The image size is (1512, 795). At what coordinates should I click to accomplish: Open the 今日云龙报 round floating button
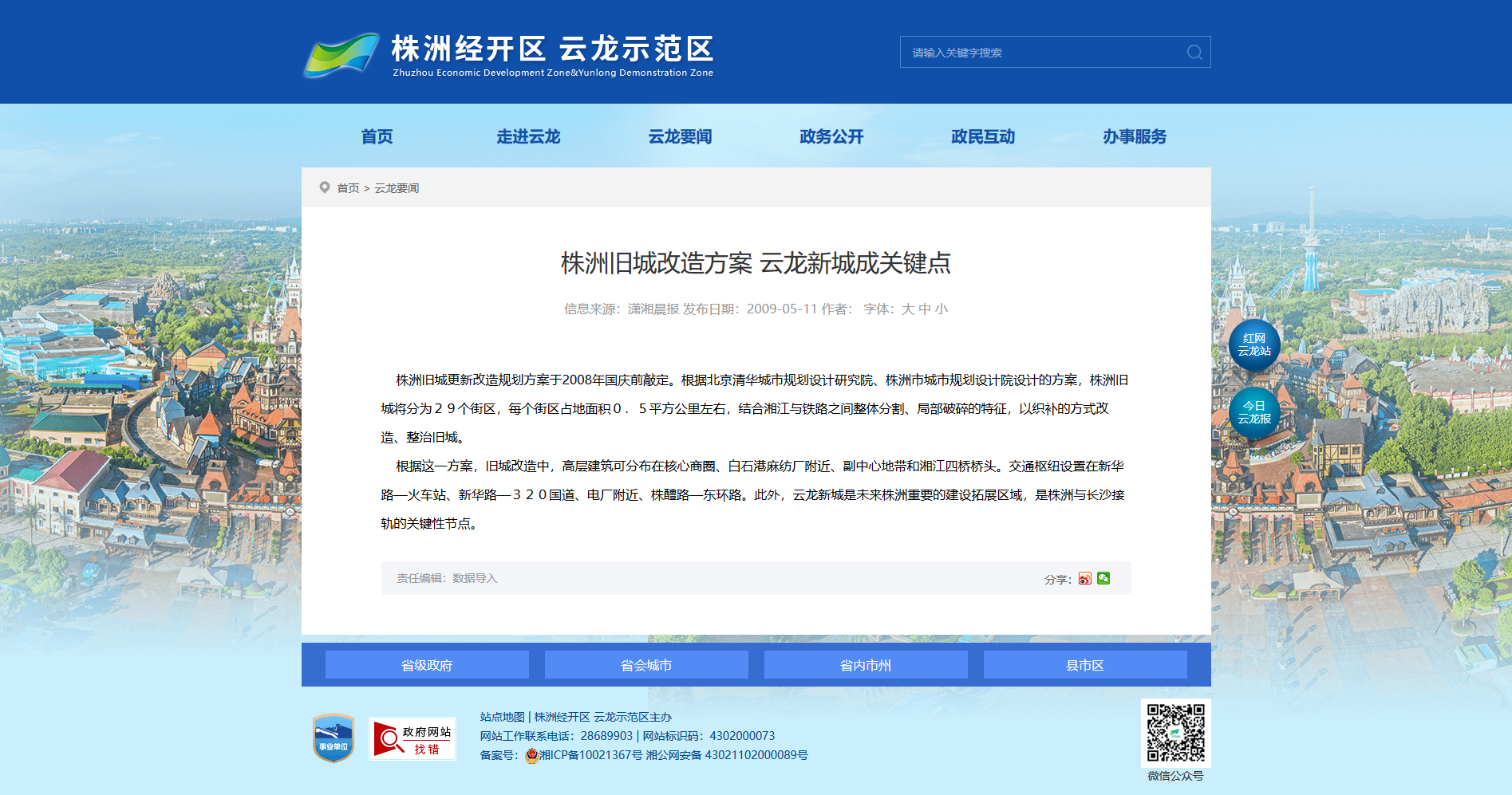(1253, 413)
